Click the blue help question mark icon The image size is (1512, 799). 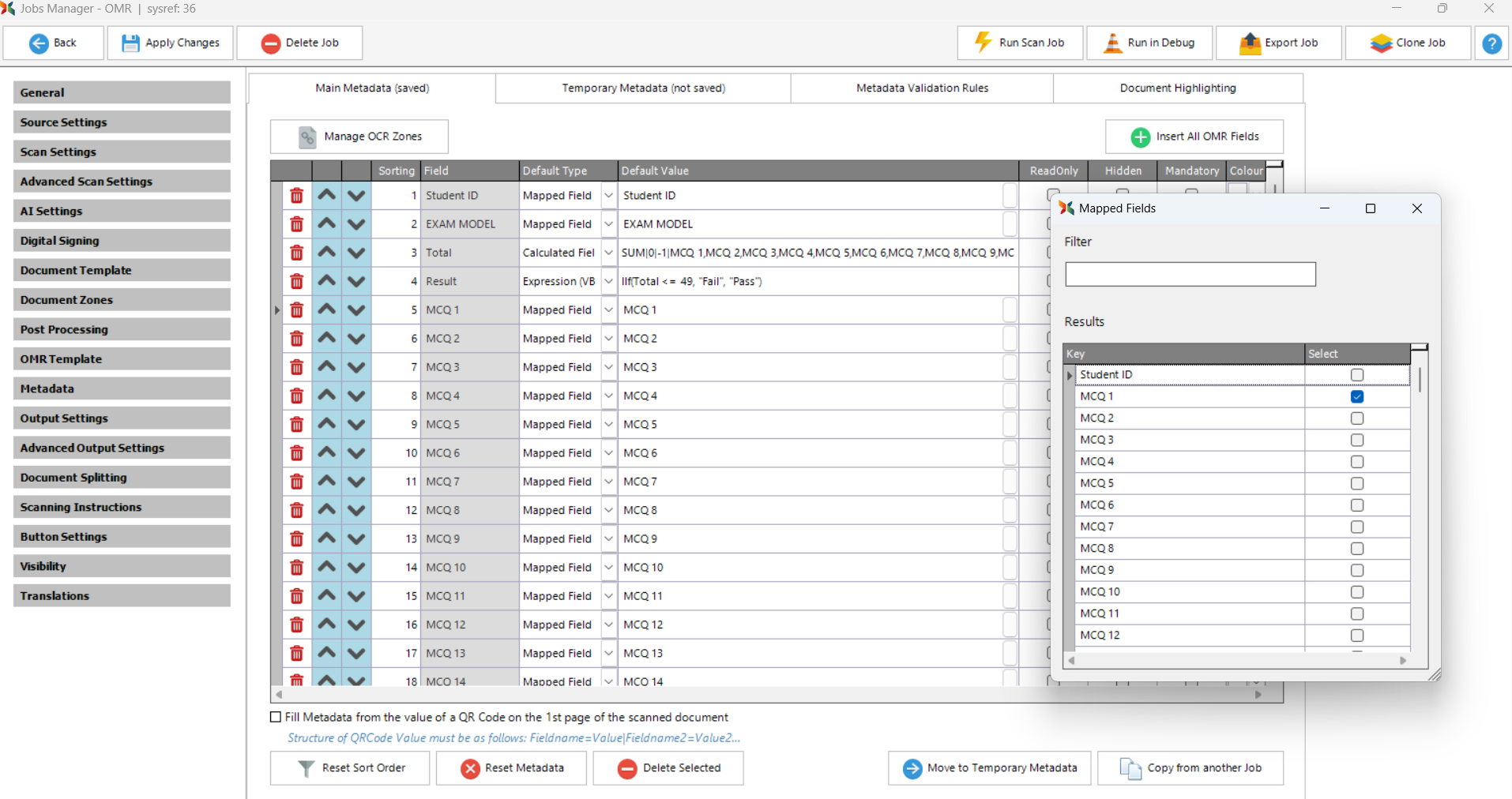(x=1491, y=43)
